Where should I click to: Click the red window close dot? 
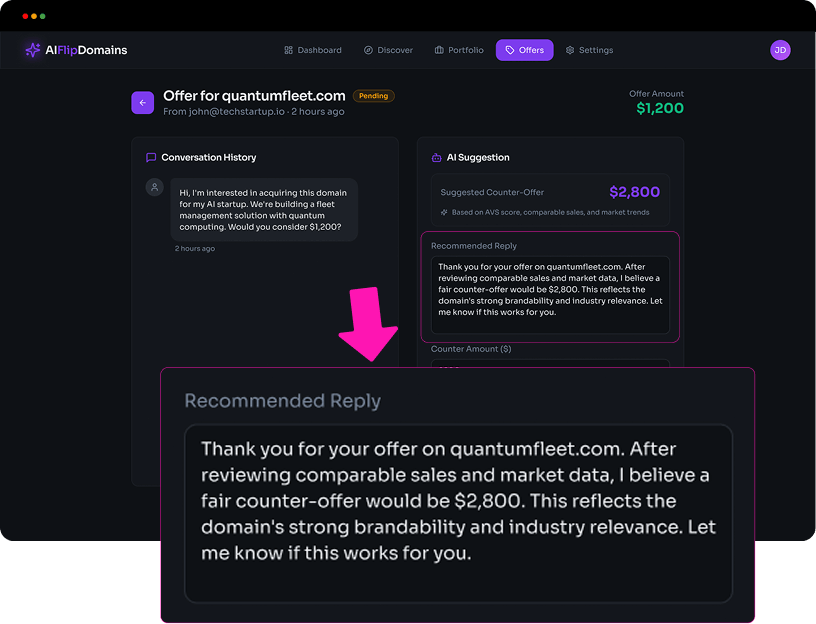point(25,17)
